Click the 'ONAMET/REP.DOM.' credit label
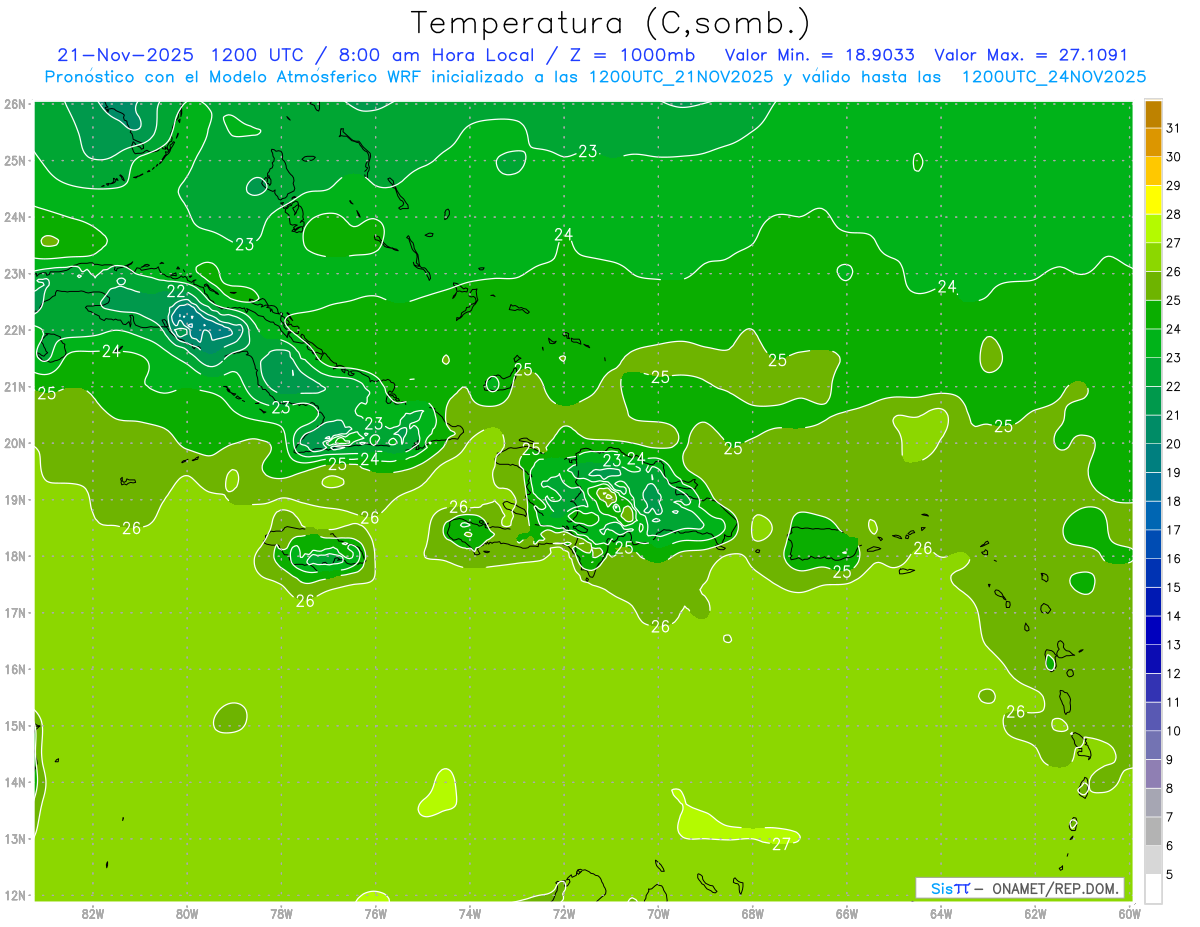This screenshot has width=1200, height=927. point(1054,888)
